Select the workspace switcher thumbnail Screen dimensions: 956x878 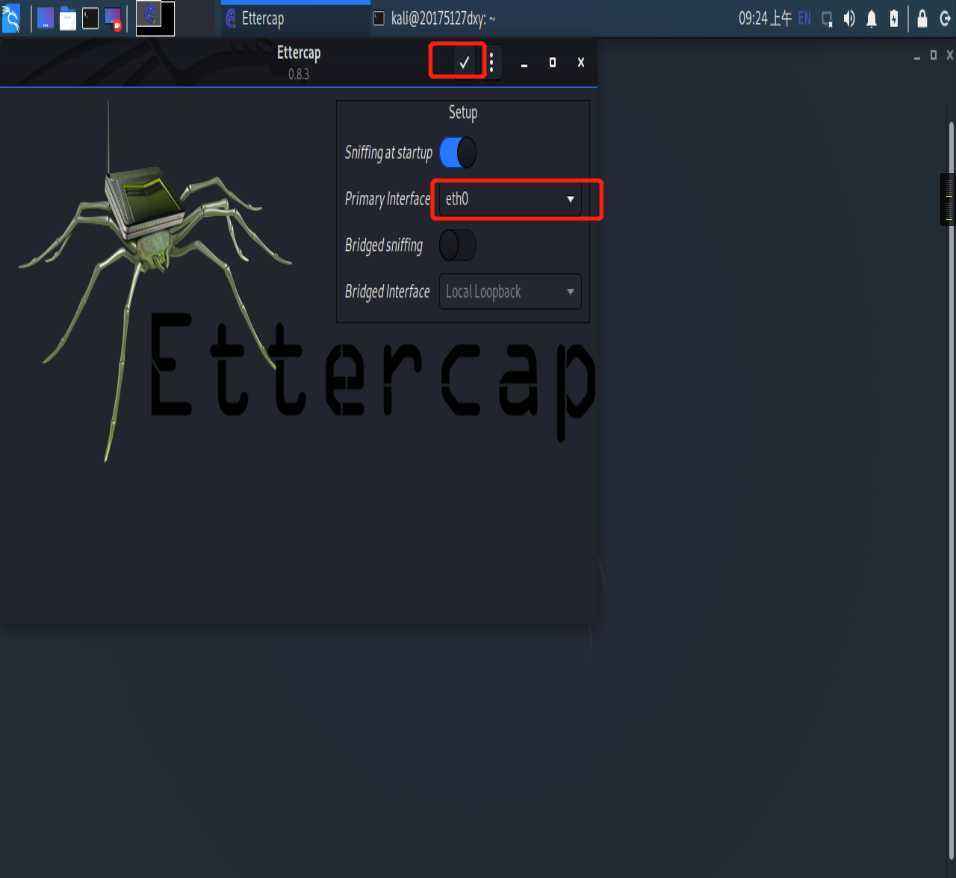coord(155,18)
